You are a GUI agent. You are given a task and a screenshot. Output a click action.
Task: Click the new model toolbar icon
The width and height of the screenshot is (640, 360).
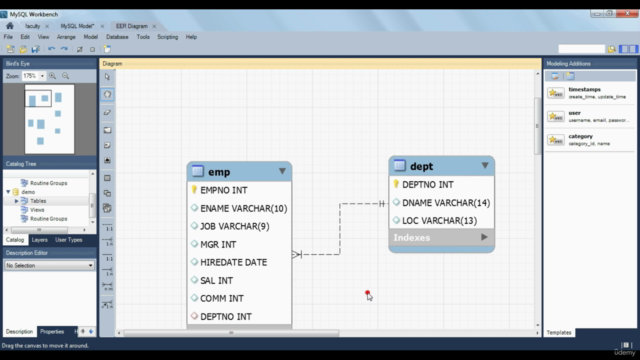(10, 49)
